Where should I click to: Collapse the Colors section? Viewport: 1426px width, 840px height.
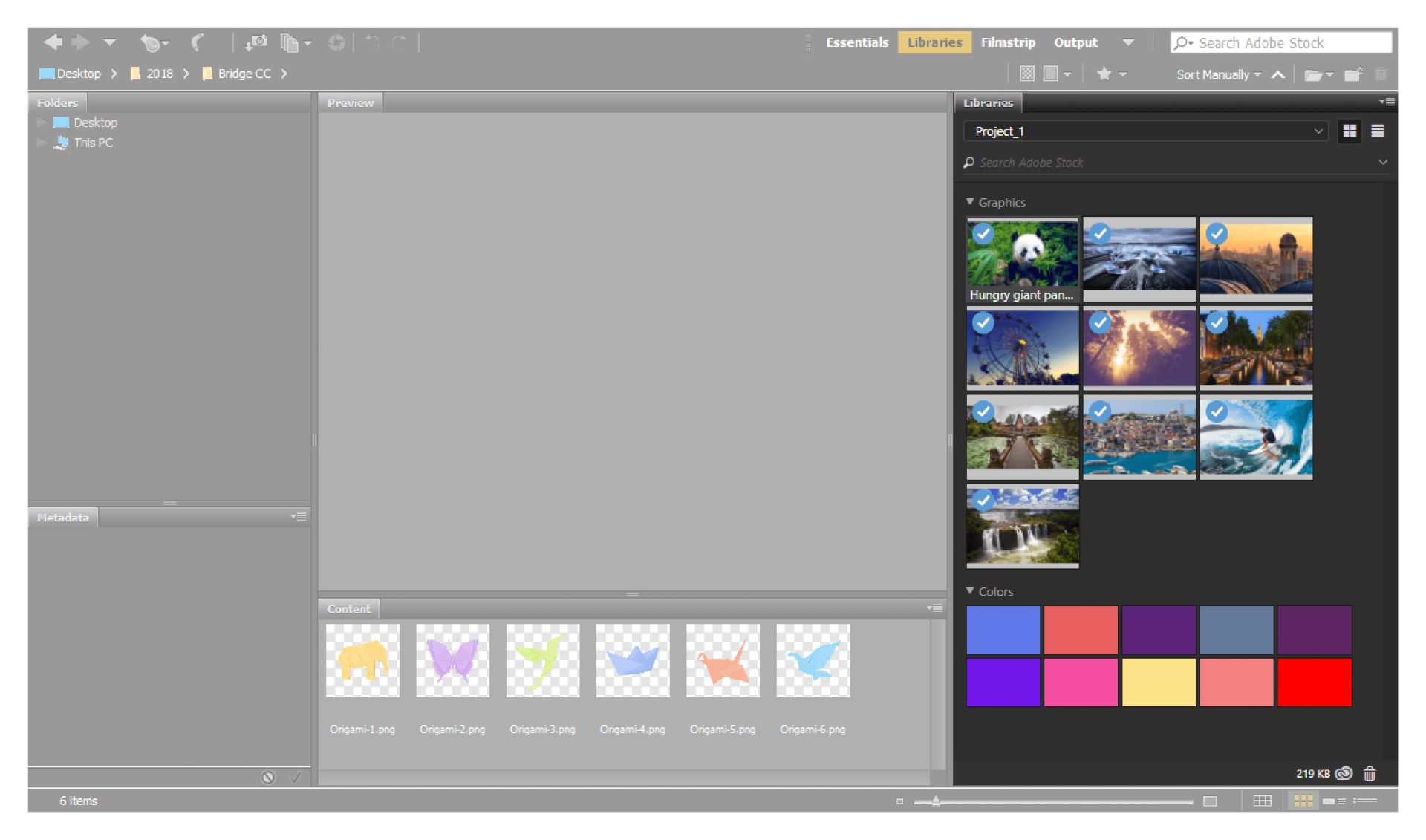pyautogui.click(x=970, y=591)
